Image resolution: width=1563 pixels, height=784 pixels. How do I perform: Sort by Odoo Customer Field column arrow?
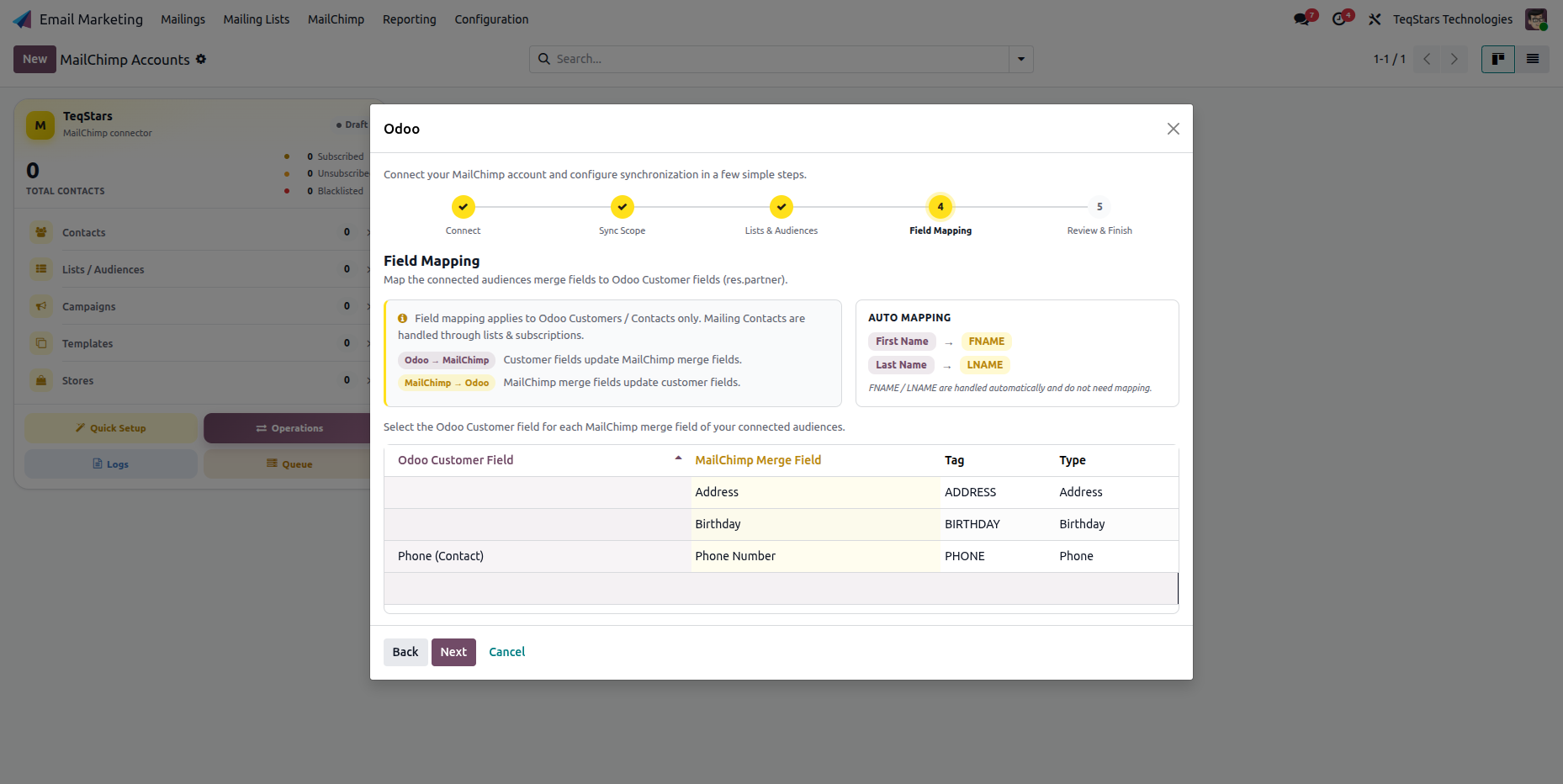pos(678,458)
